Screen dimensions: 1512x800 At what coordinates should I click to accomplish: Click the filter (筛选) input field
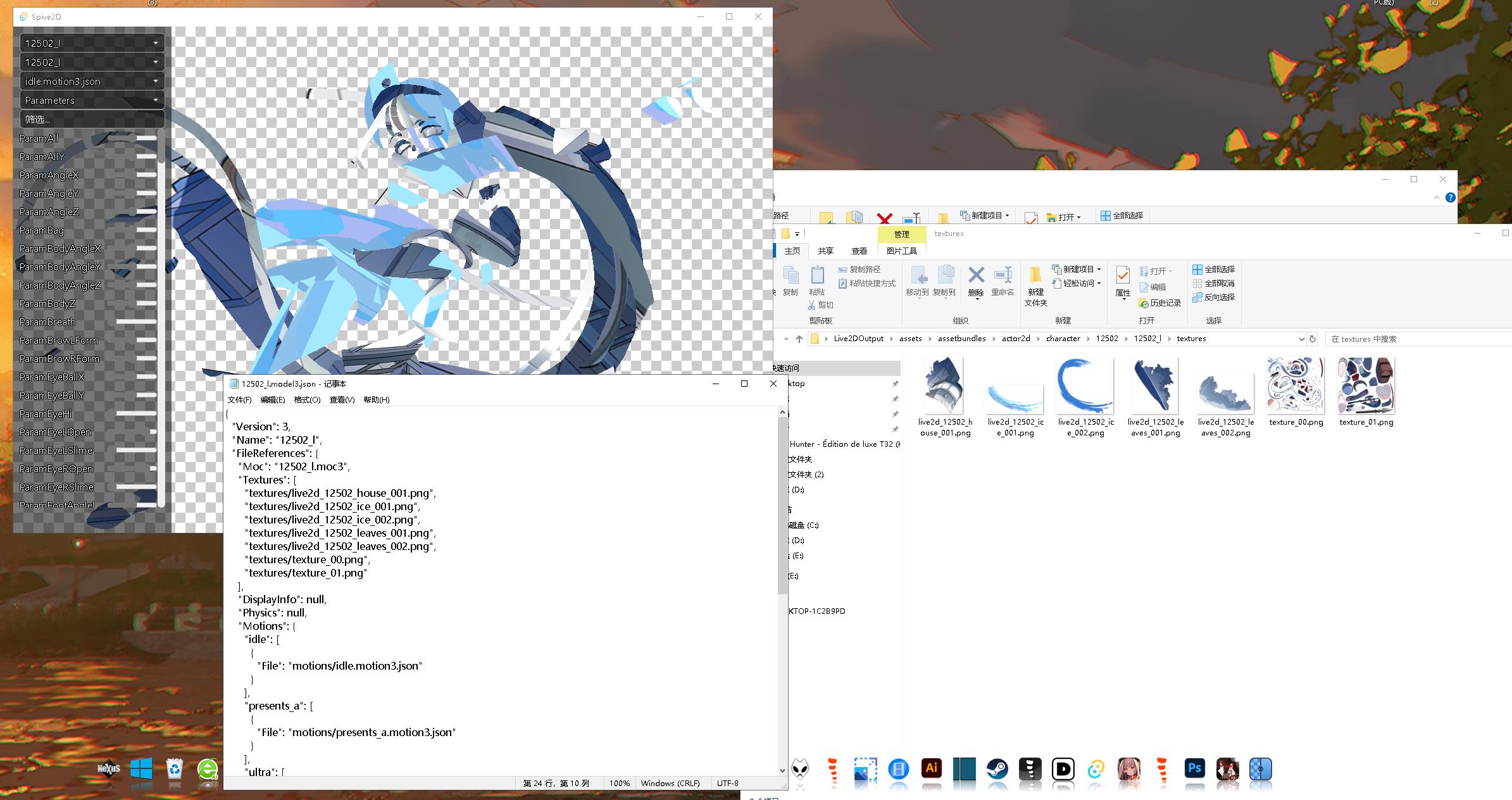pos(92,119)
